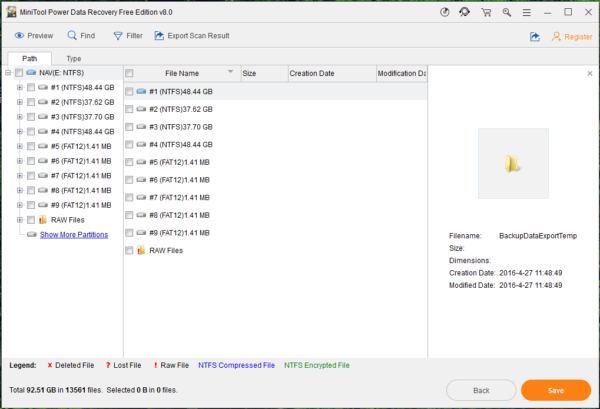Click drive icon of #3 (NTFS)37.70 GB in tree
The width and height of the screenshot is (600, 409).
(43, 117)
